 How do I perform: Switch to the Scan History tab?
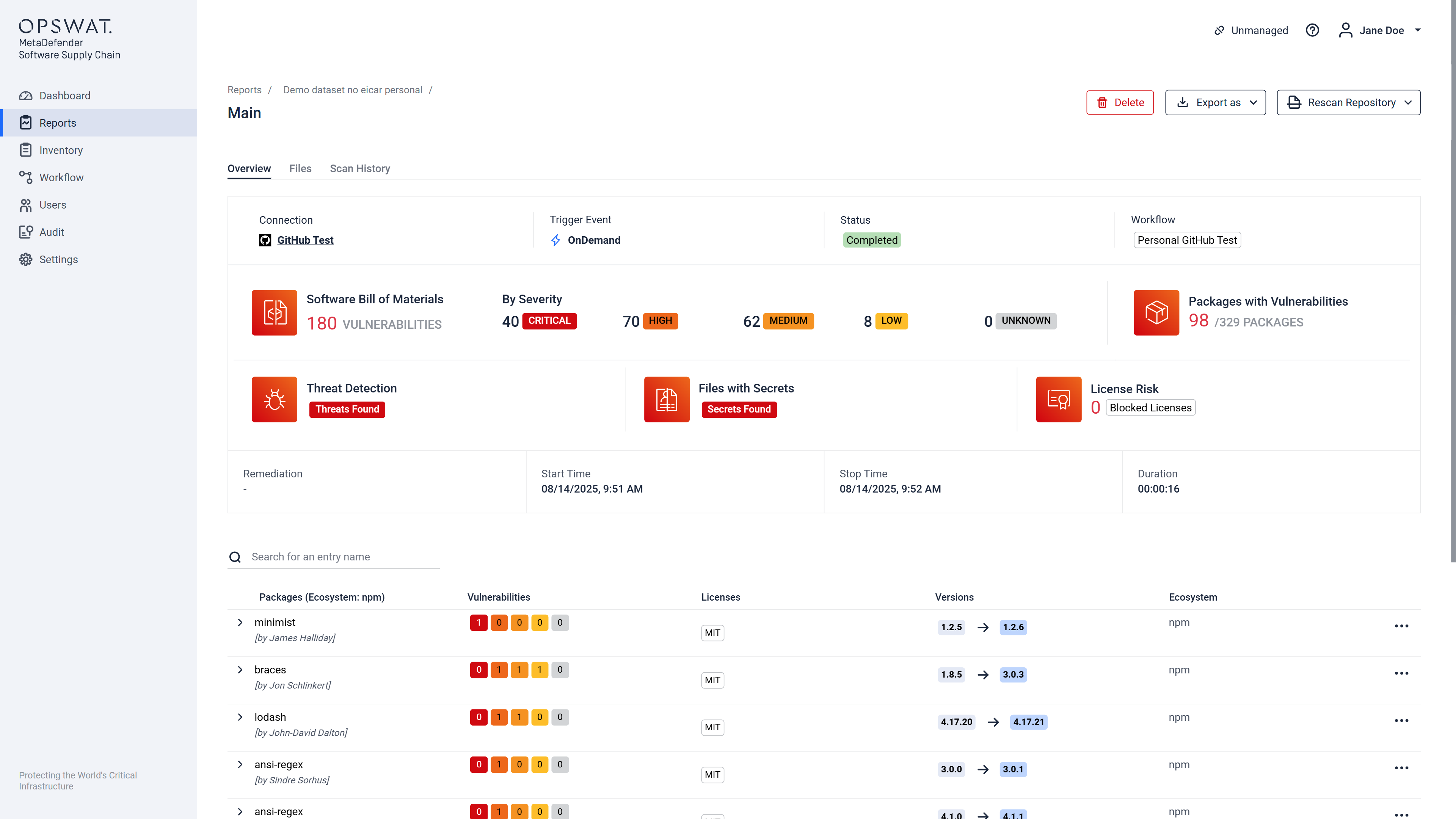coord(359,168)
